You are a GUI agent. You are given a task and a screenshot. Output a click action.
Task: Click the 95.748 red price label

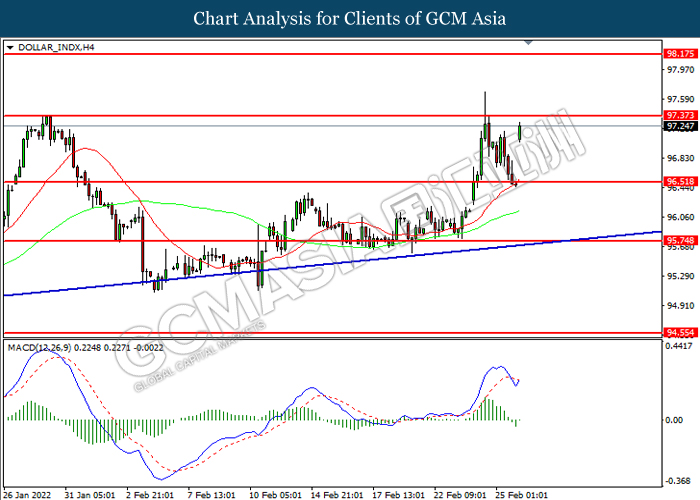680,241
